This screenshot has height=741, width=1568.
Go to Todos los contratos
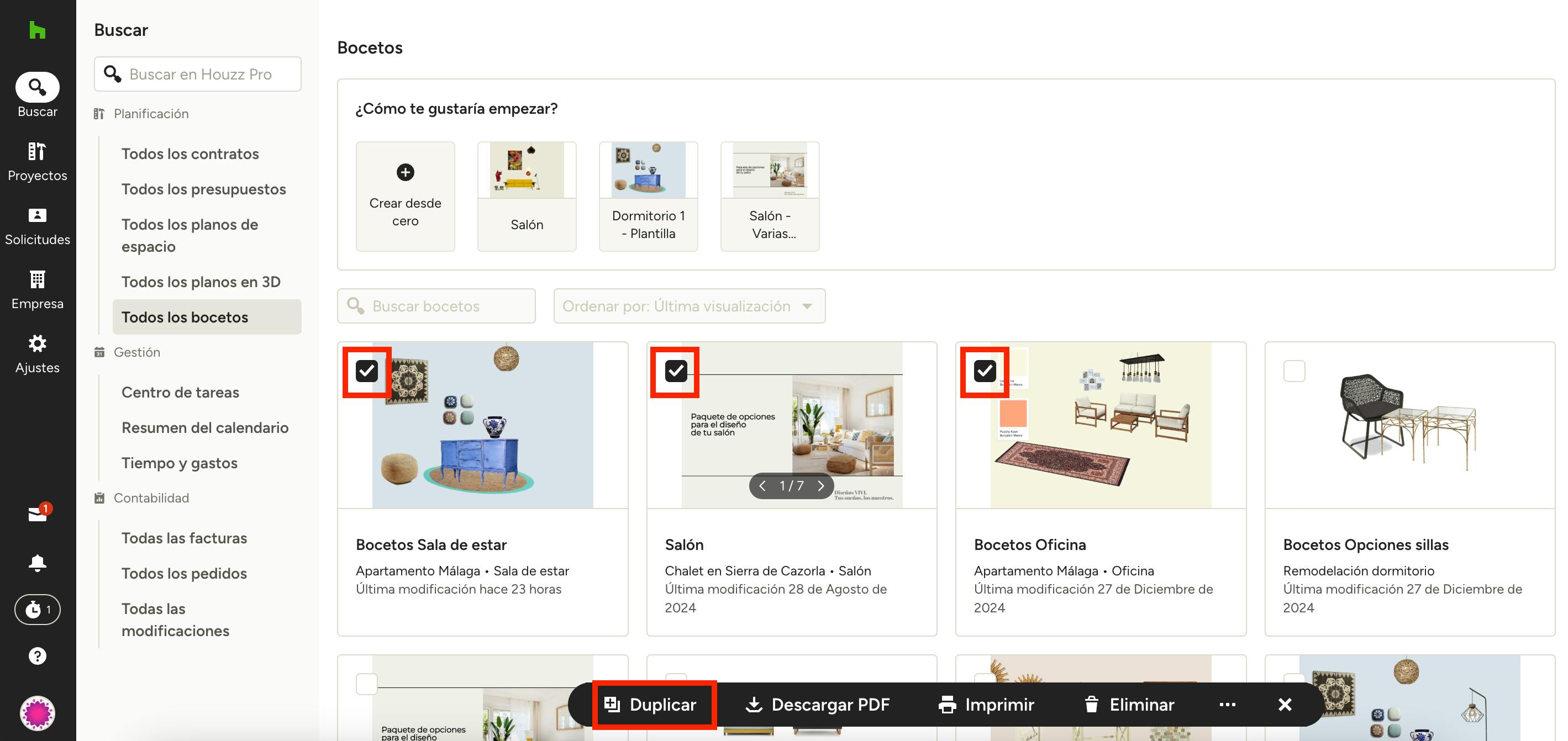tap(190, 154)
